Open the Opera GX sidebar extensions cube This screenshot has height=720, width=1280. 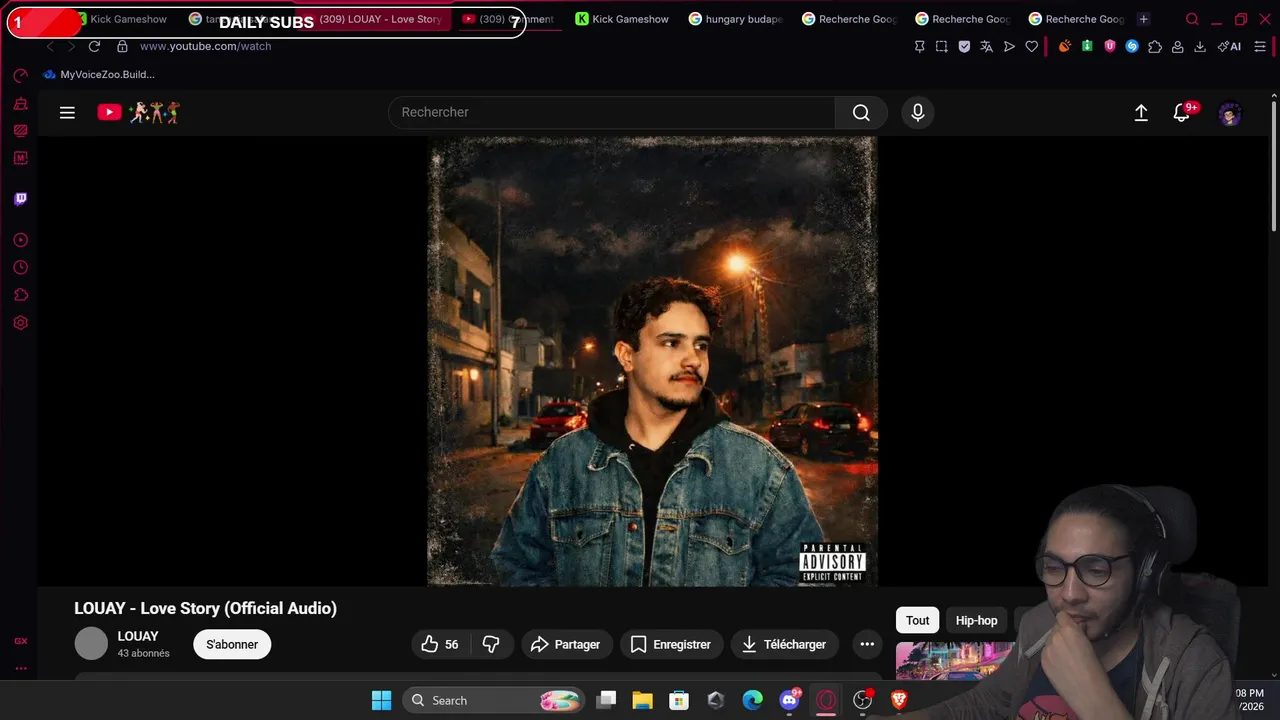tap(21, 295)
